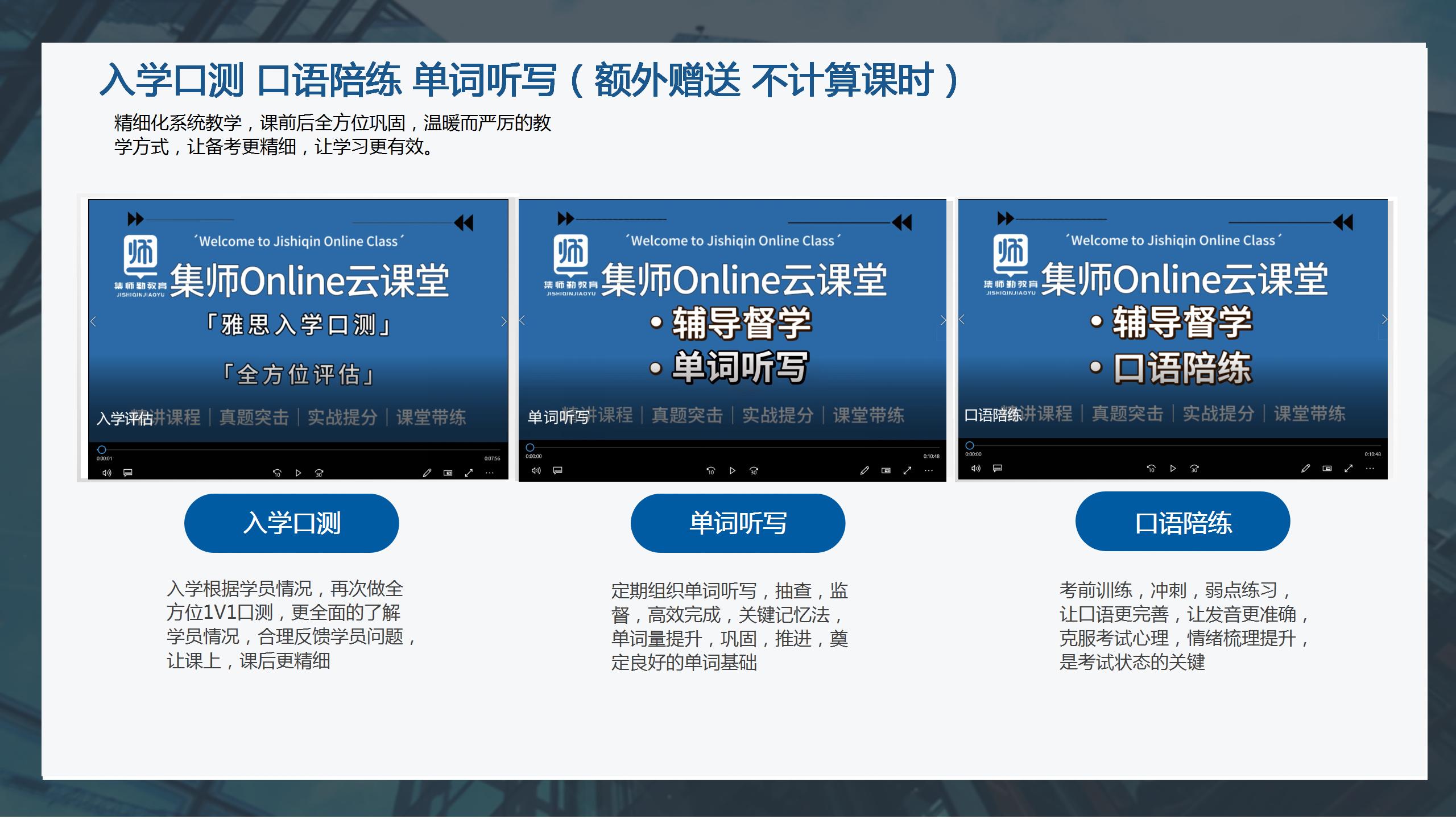
Task: Open more options in 口语陪练 video
Action: pos(1370,469)
